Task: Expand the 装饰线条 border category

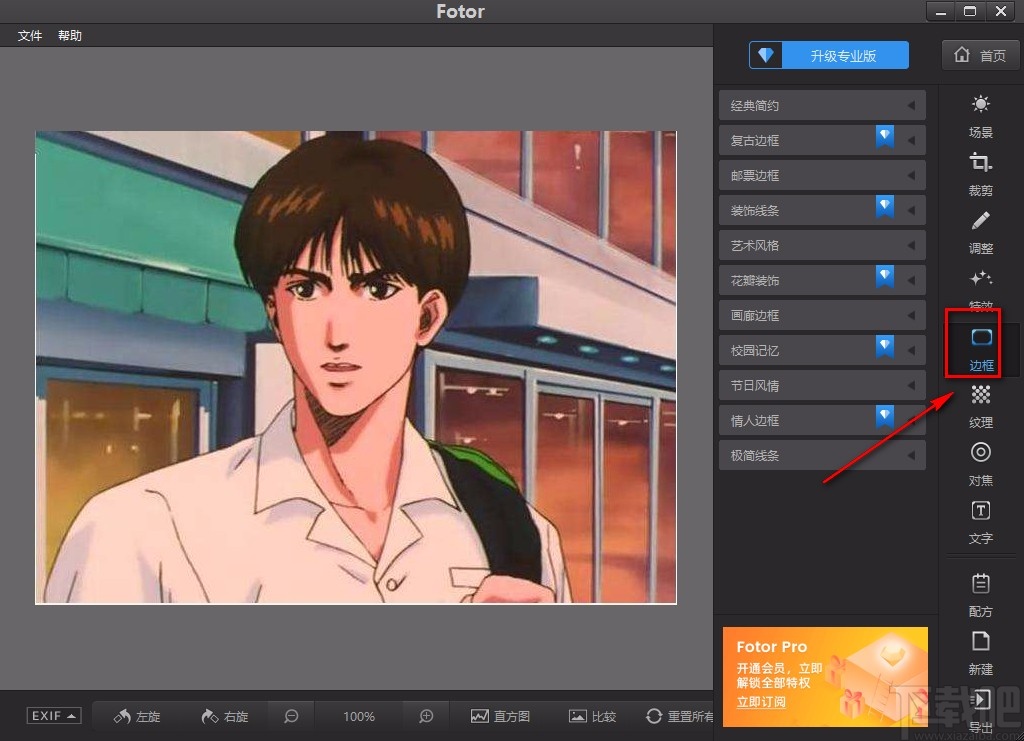Action: [822, 210]
